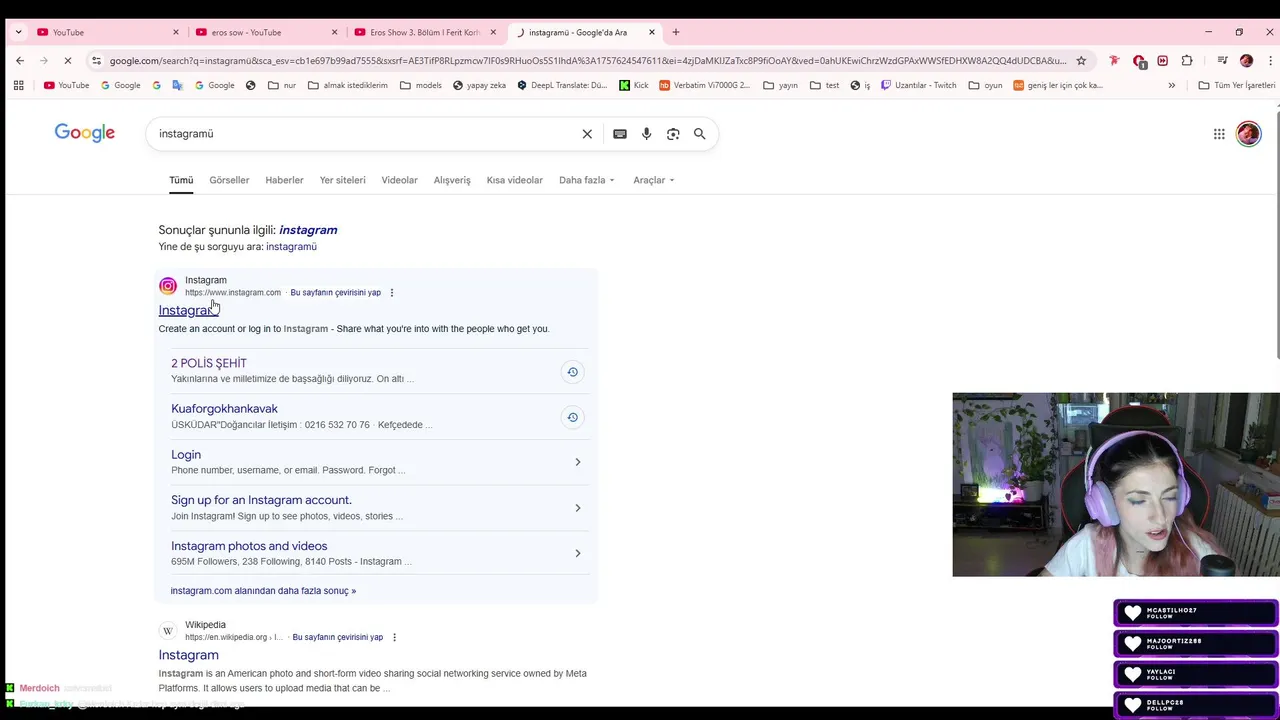Open the 'yapay zeka' bookmark
The height and width of the screenshot is (720, 1280).
[x=479, y=85]
